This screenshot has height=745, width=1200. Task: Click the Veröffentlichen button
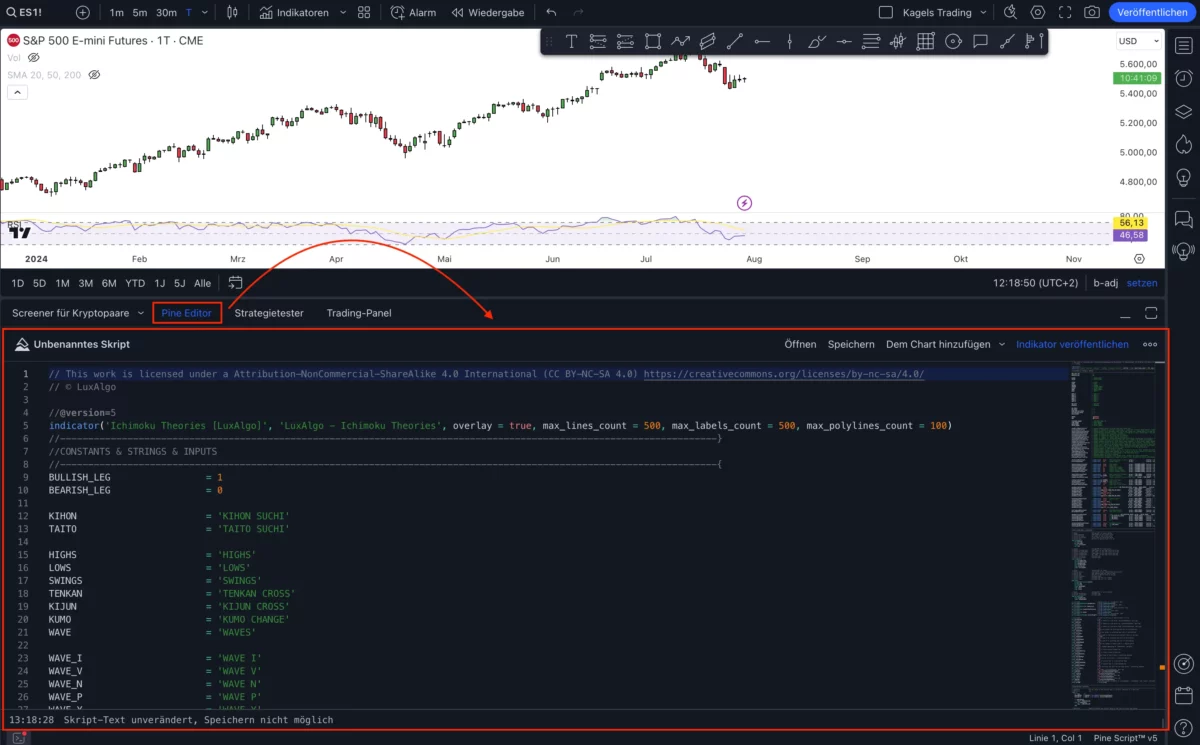coord(1151,12)
